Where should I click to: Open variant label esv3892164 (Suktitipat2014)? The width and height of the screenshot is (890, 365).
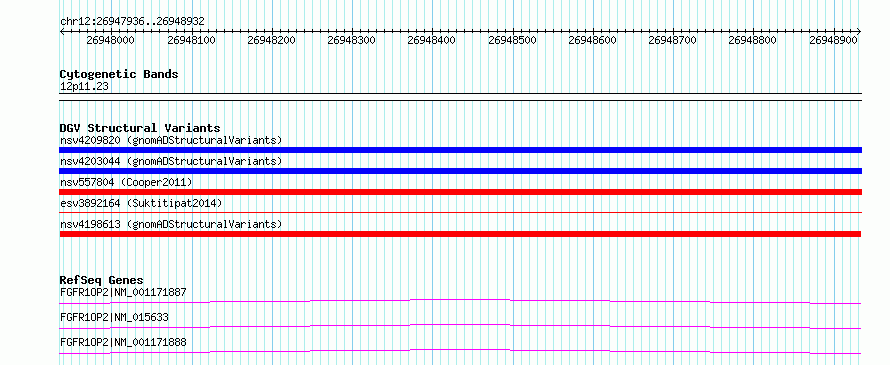pos(141,203)
